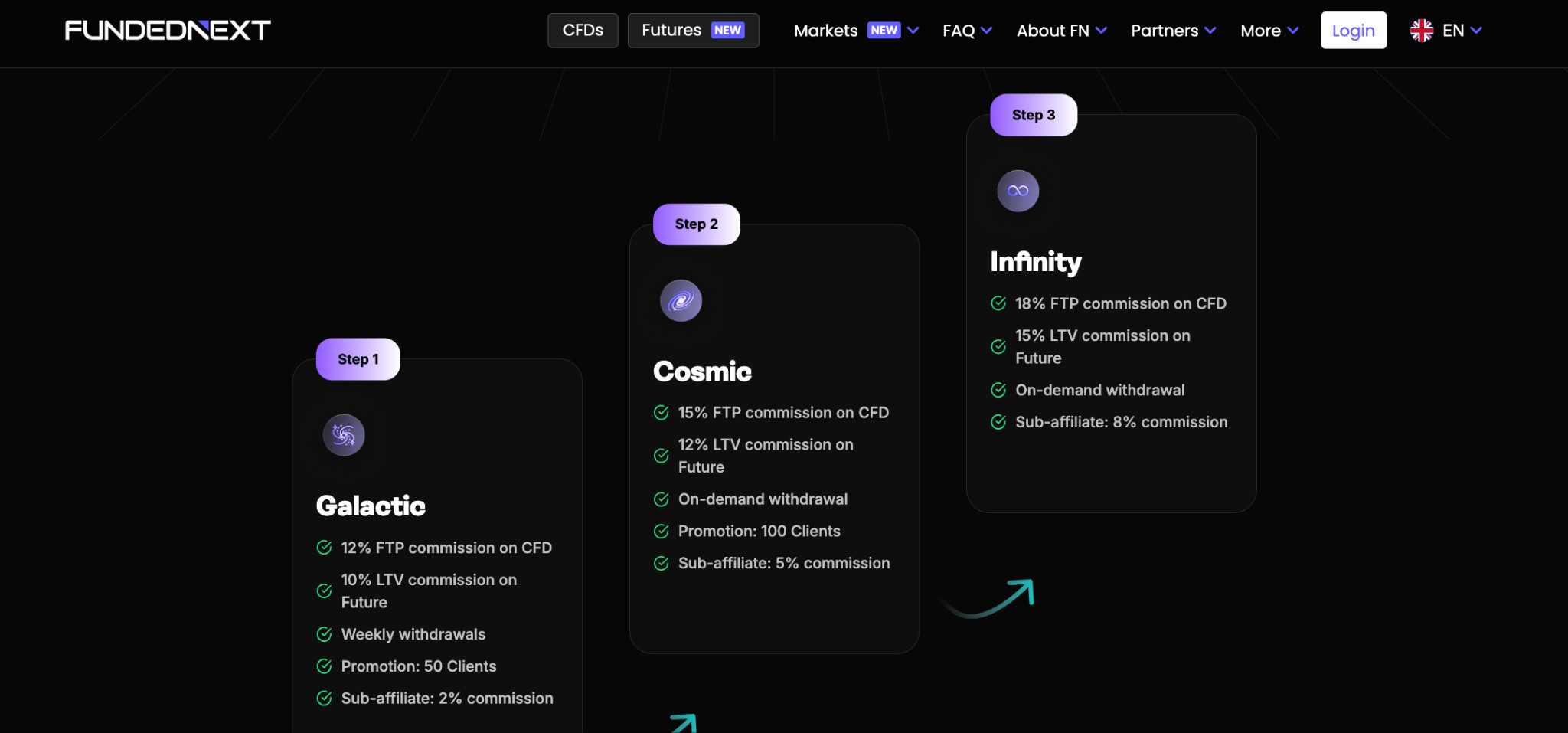Screen dimensions: 1568x733
Task: Click checkmark beside 10% LTV commission on Future
Action: (x=324, y=591)
